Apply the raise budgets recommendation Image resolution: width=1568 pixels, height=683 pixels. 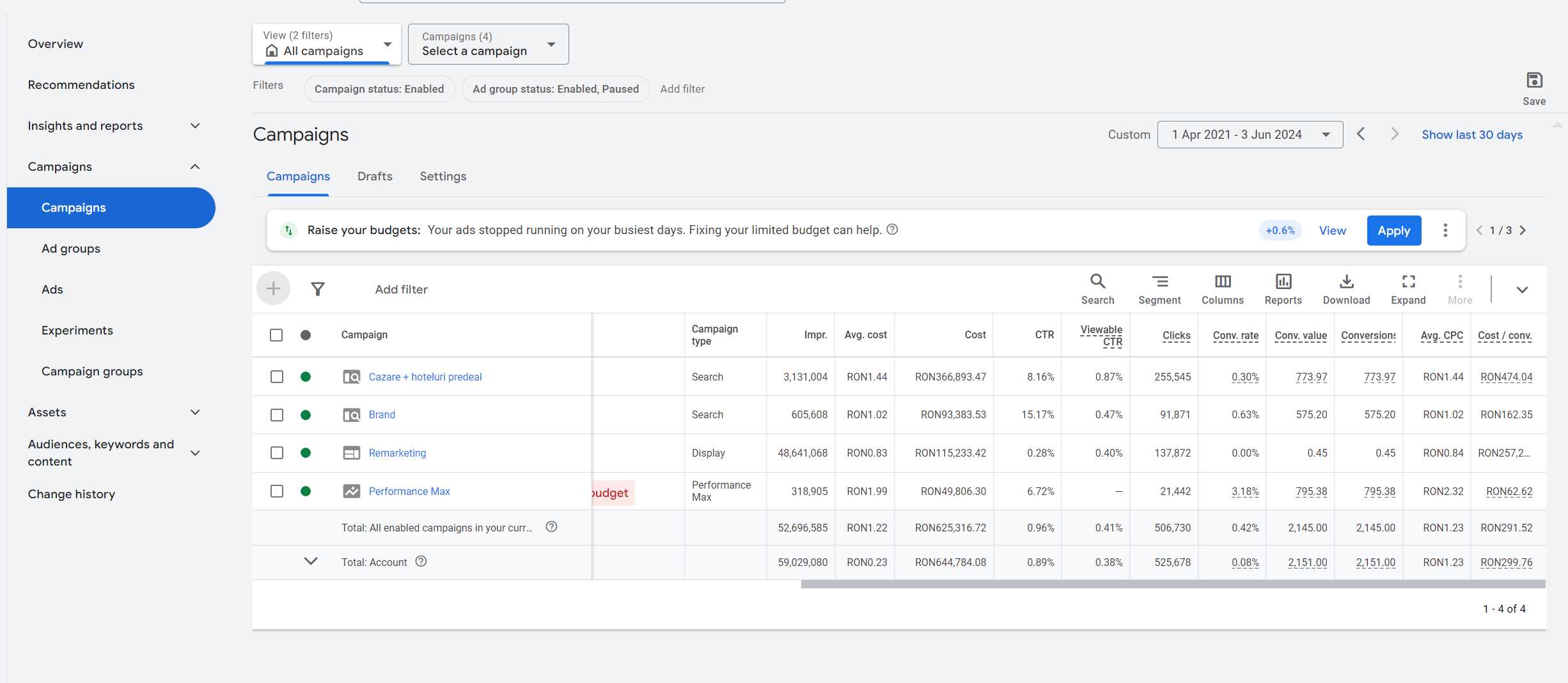click(x=1393, y=231)
